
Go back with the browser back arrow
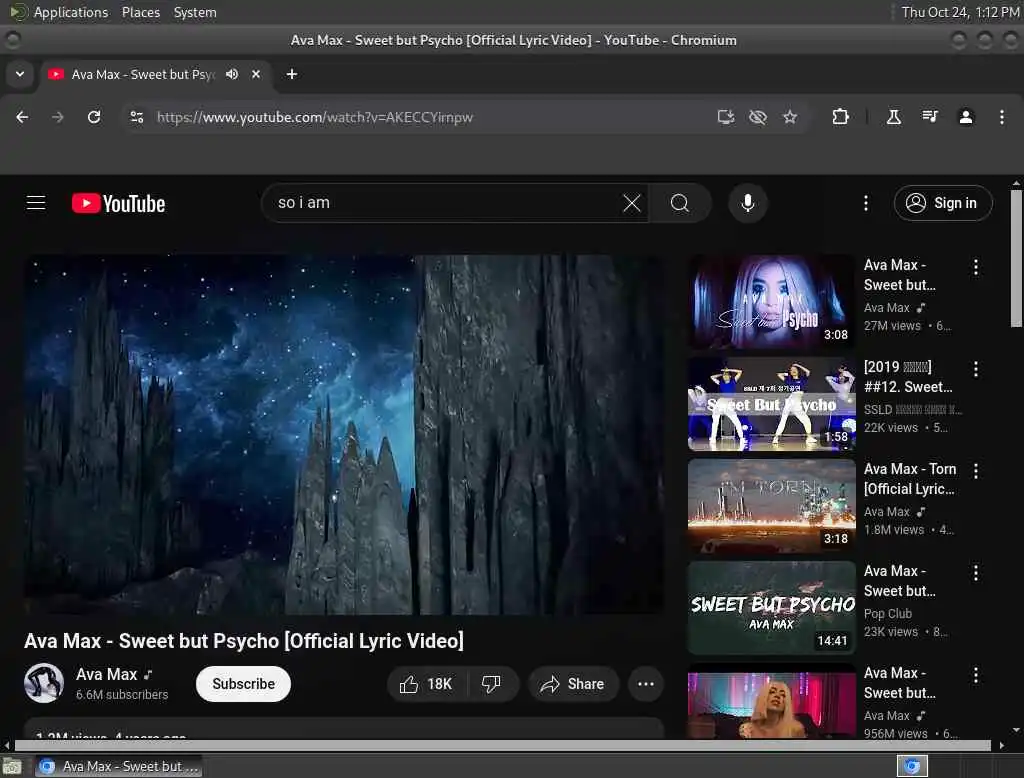click(22, 117)
